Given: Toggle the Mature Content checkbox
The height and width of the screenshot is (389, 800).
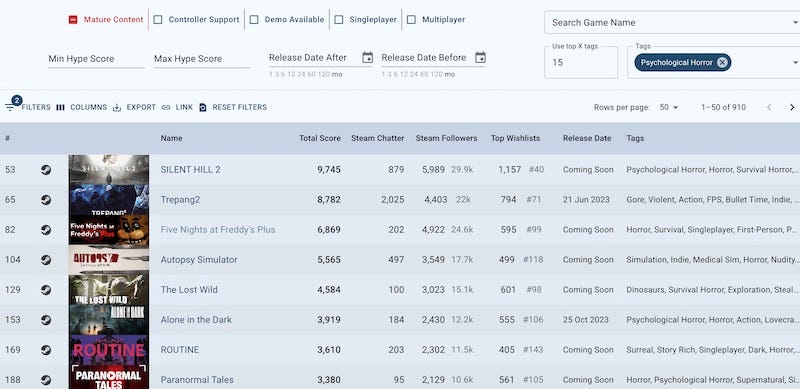Looking at the screenshot, I should pyautogui.click(x=73, y=19).
